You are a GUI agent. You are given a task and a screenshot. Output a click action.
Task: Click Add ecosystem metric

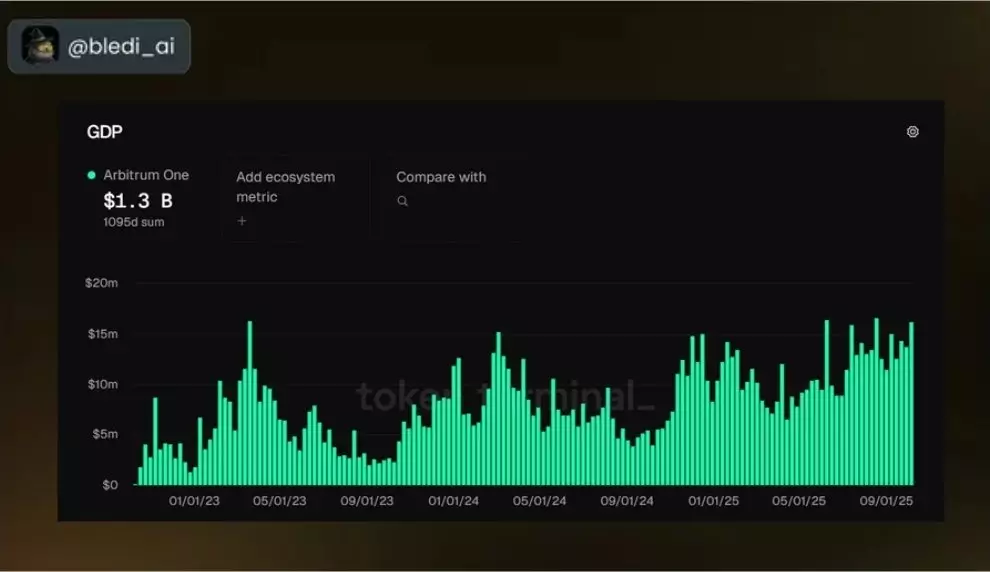tap(285, 187)
